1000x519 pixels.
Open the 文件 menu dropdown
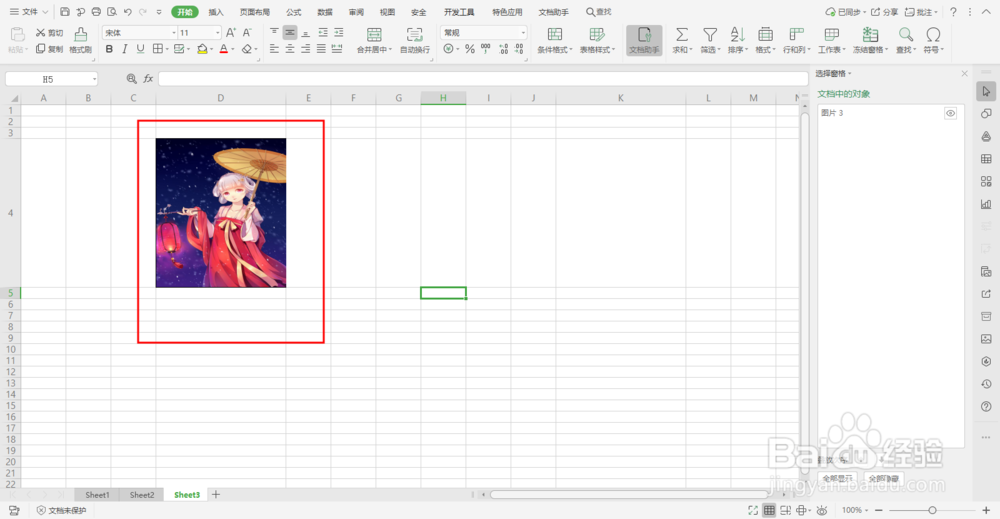tap(29, 11)
